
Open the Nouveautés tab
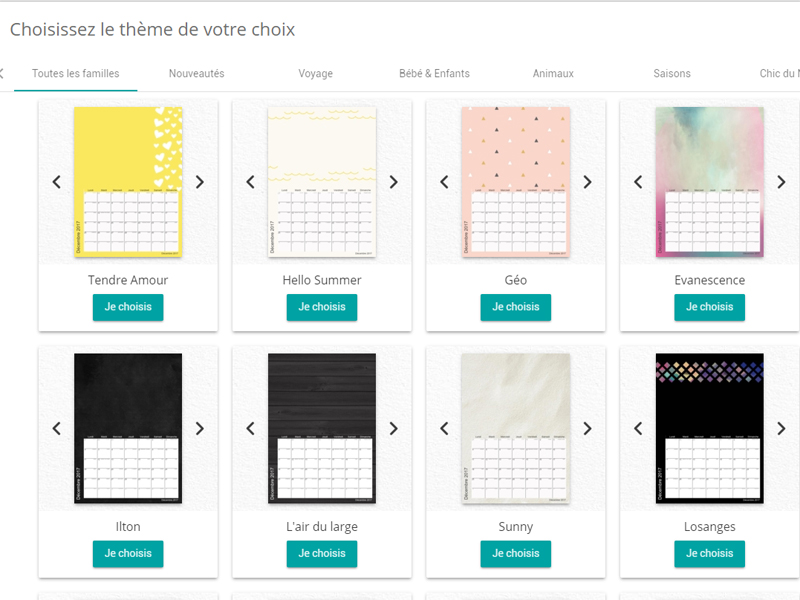click(x=196, y=73)
